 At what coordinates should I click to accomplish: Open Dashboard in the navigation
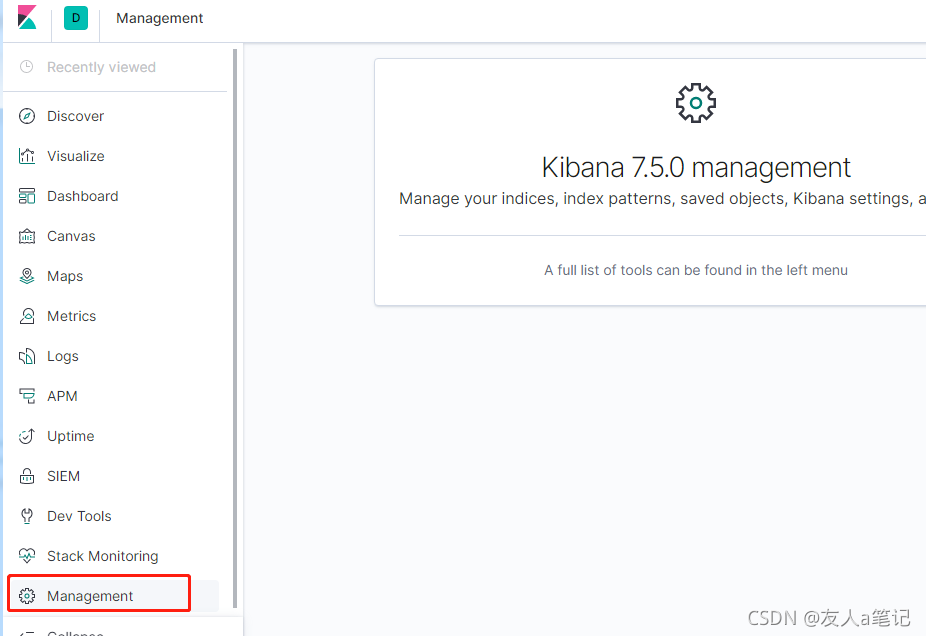83,196
